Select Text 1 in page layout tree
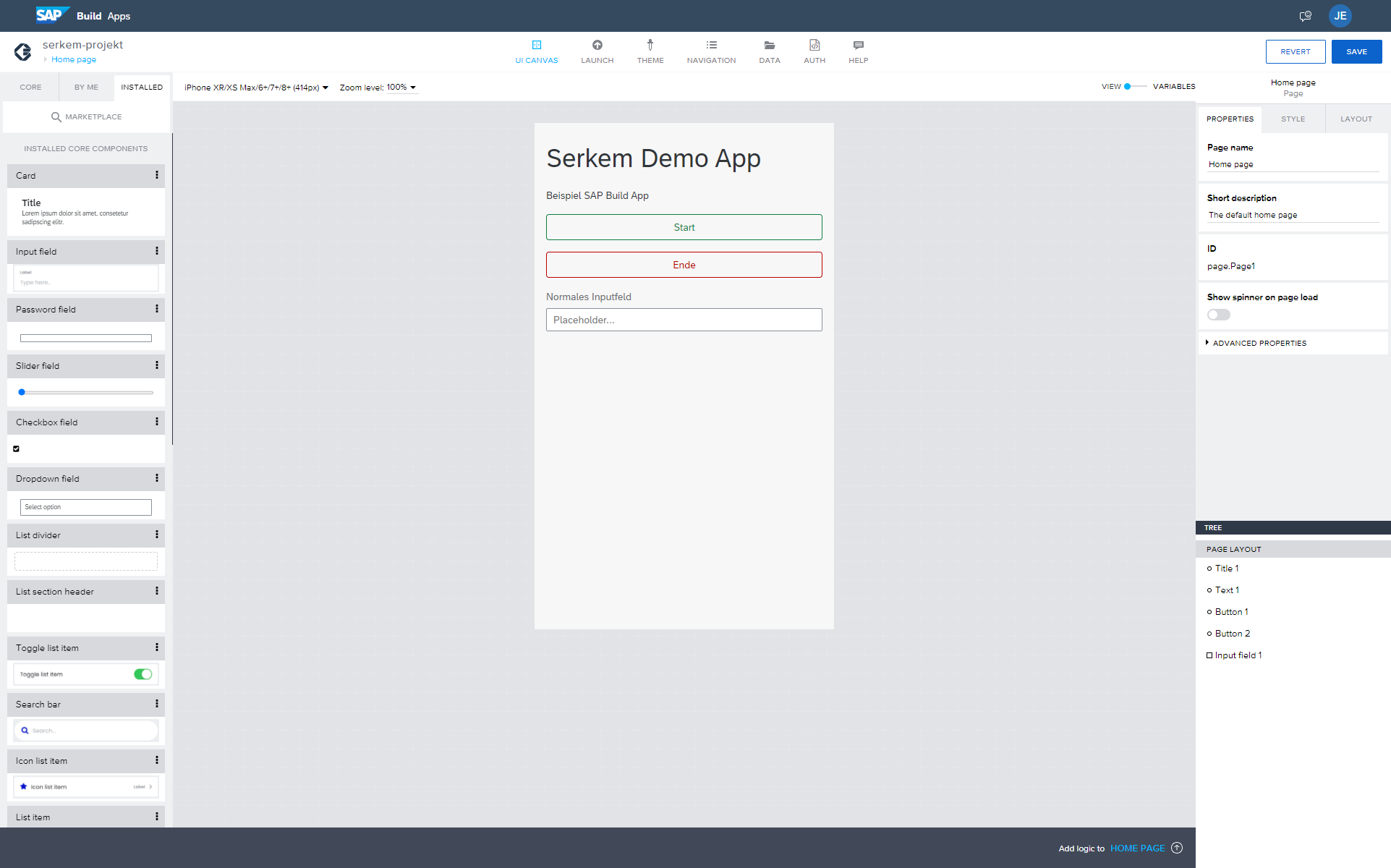This screenshot has height=868, width=1391. pos(1227,590)
